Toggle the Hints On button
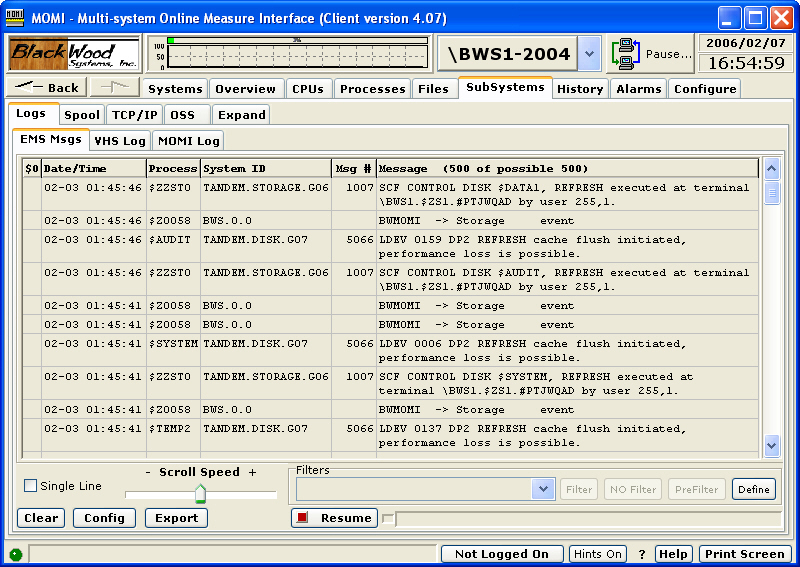800x567 pixels. pos(598,554)
